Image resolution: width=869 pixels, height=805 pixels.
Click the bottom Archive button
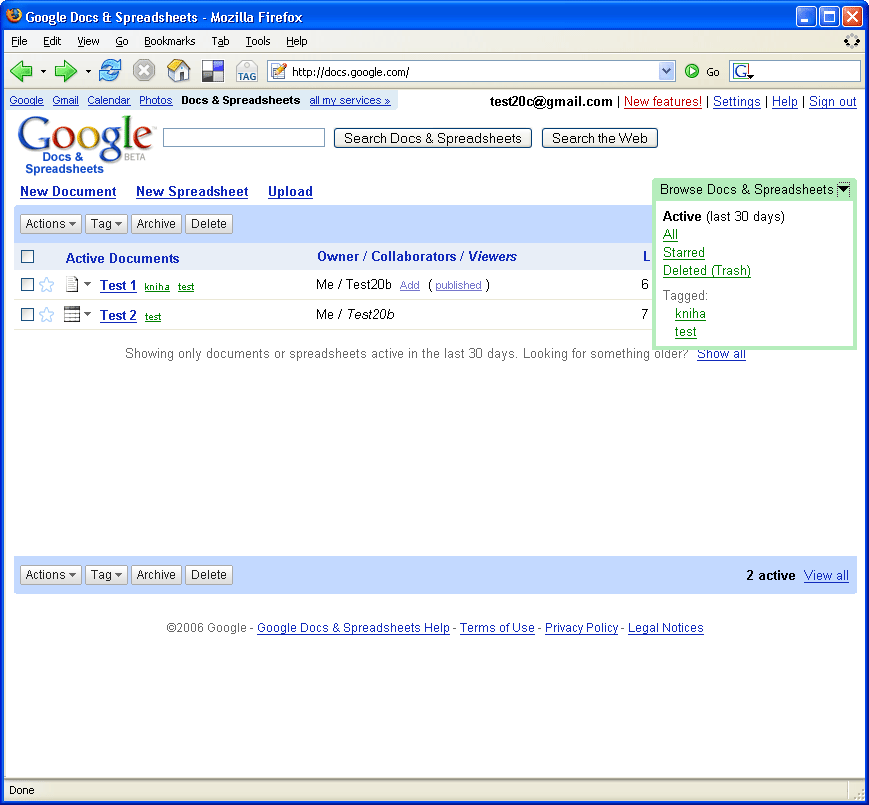(156, 575)
